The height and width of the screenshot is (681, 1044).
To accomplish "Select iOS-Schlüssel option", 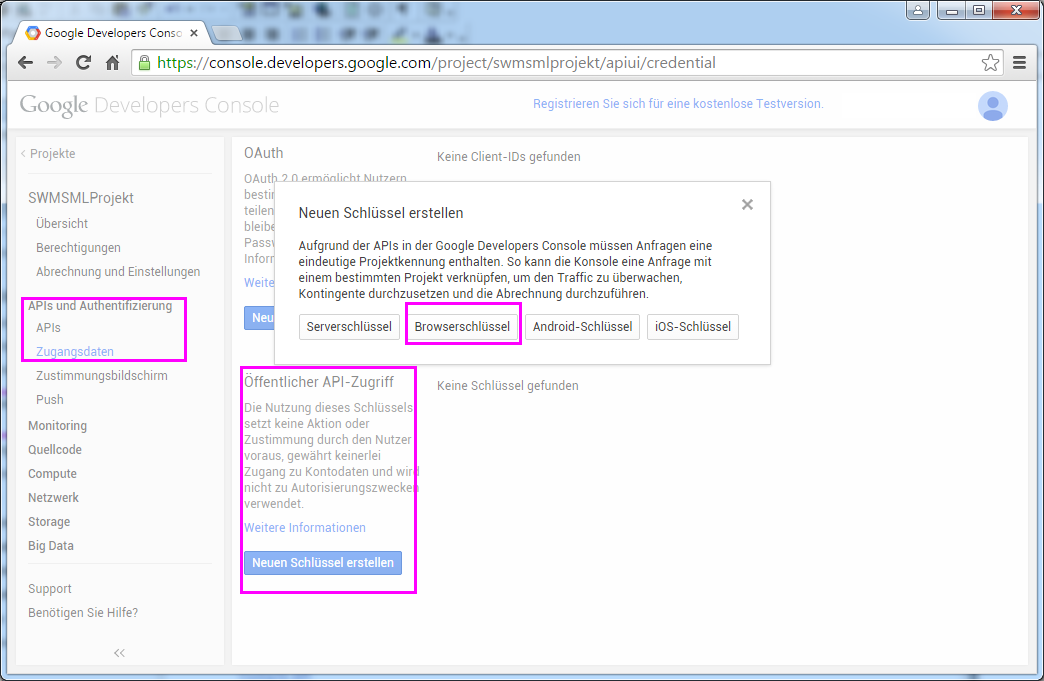I will point(692,327).
